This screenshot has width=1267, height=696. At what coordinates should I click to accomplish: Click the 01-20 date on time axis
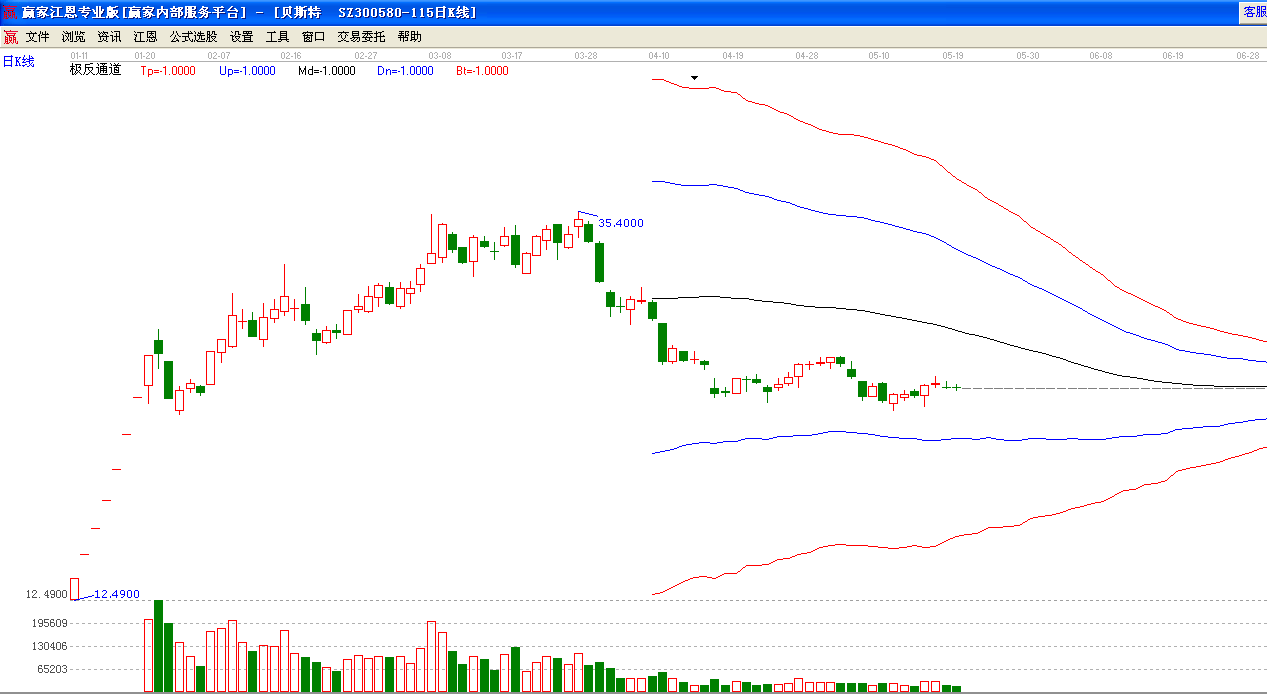point(145,56)
